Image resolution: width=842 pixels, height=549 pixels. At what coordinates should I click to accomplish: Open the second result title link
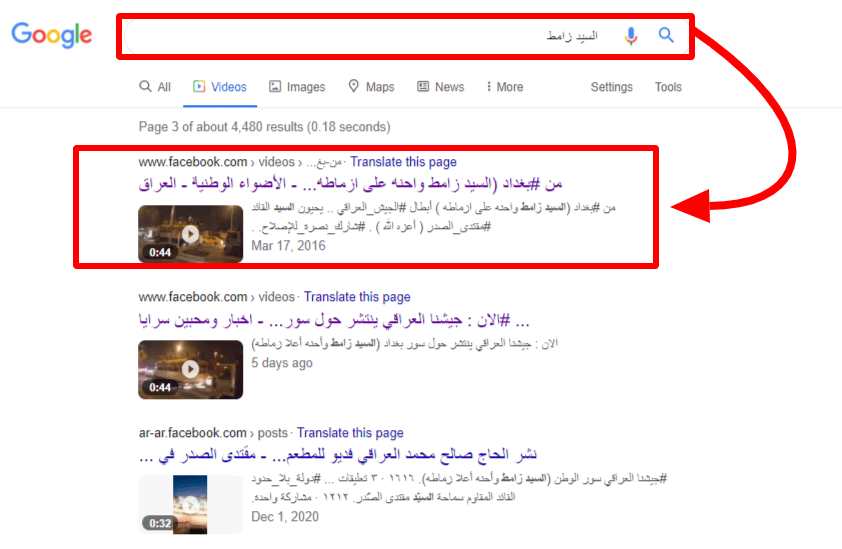pyautogui.click(x=398, y=320)
